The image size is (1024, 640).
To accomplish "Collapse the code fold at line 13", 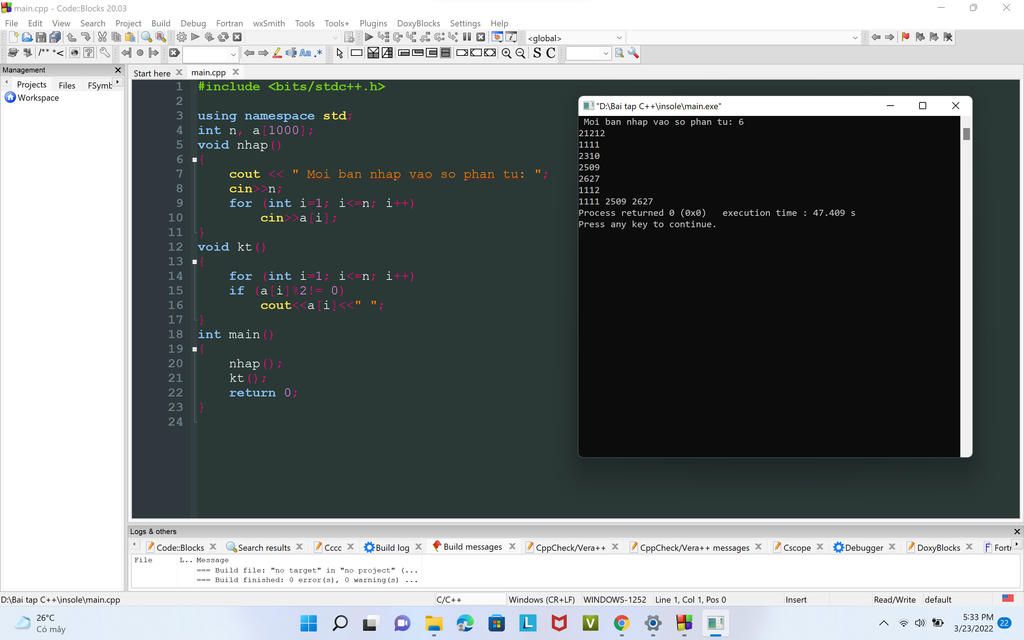I will (x=195, y=261).
